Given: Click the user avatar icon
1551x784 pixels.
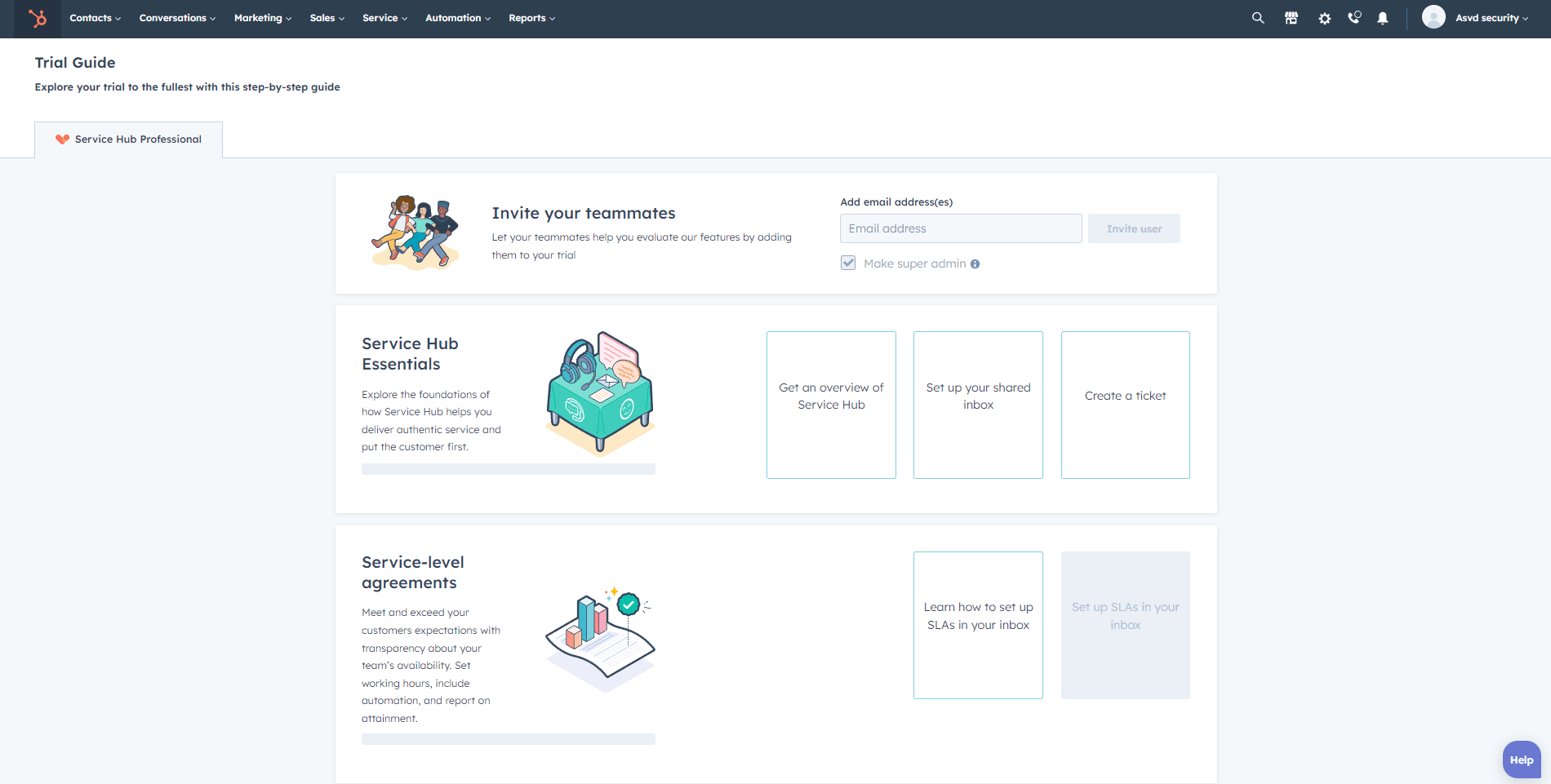Looking at the screenshot, I should click(1433, 17).
